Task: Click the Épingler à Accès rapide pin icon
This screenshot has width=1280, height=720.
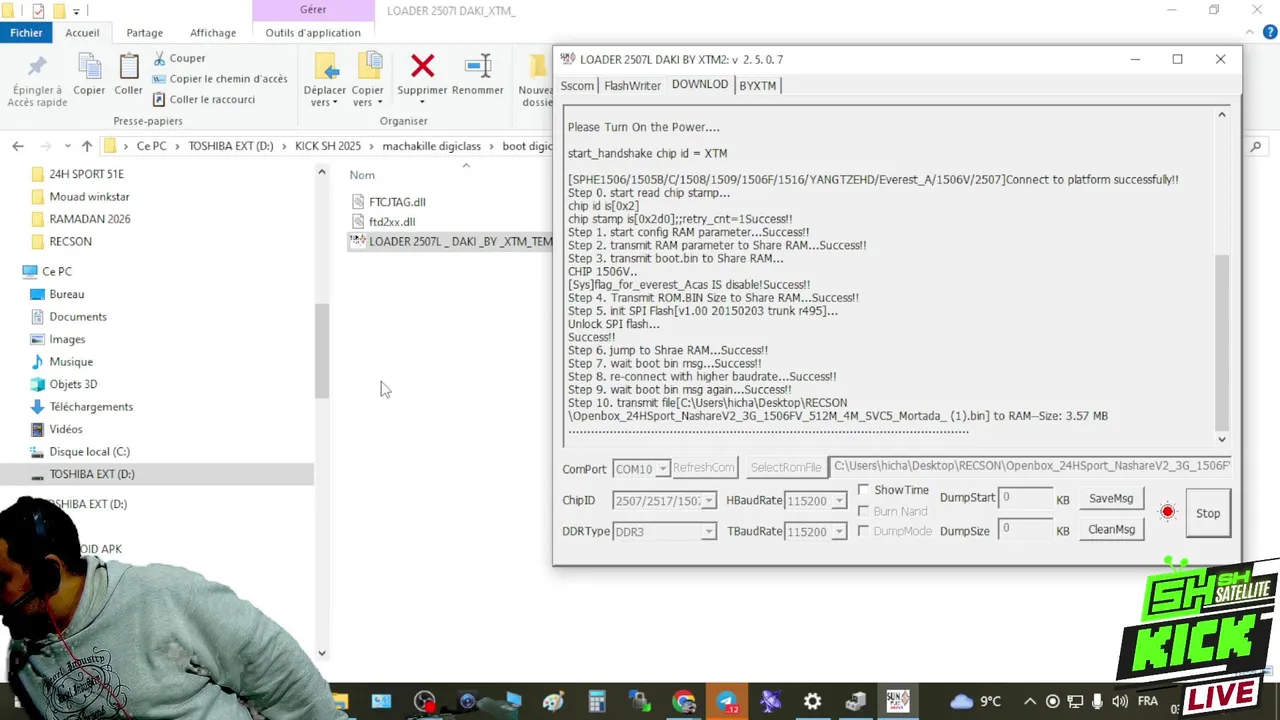Action: pos(37,67)
